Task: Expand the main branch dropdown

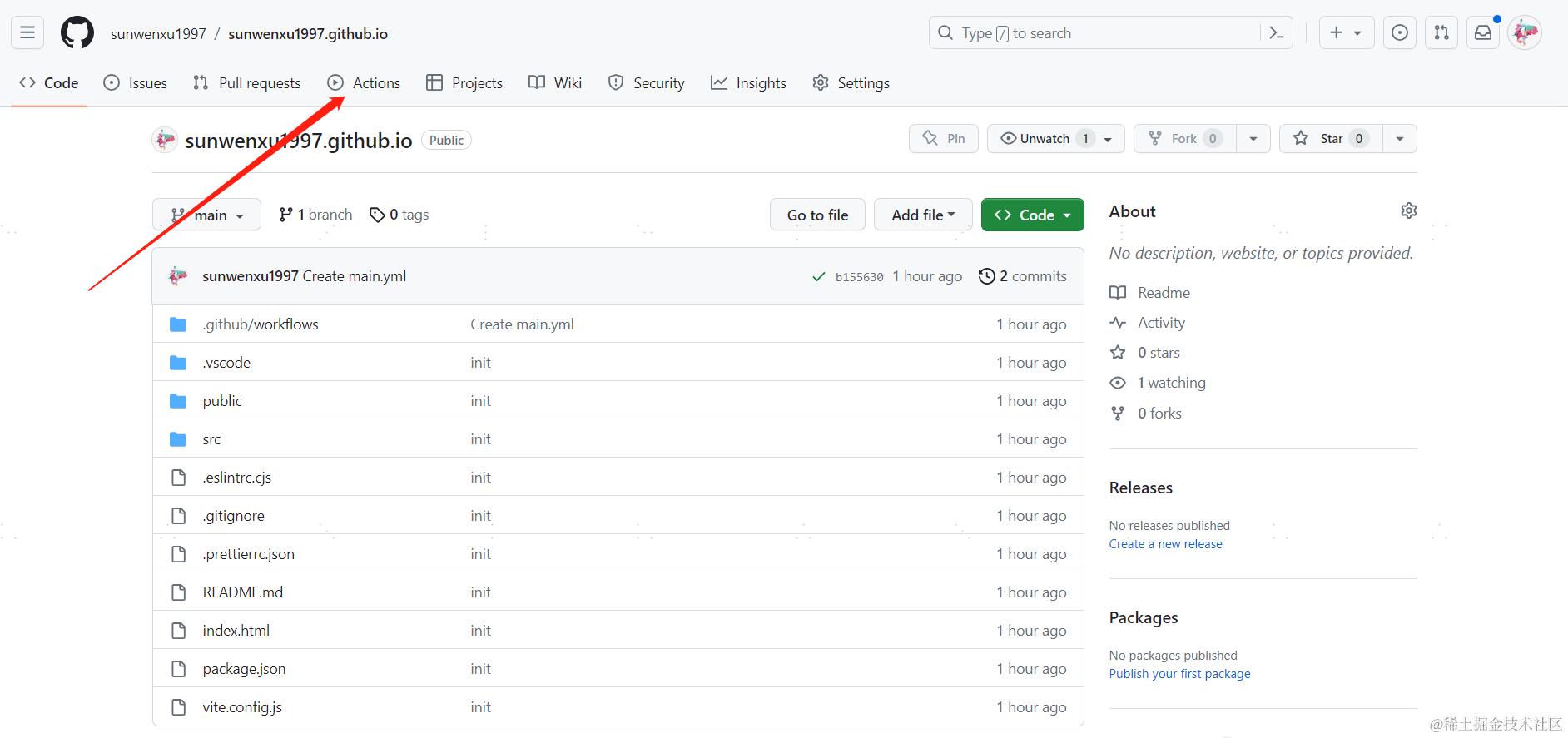Action: [x=207, y=215]
